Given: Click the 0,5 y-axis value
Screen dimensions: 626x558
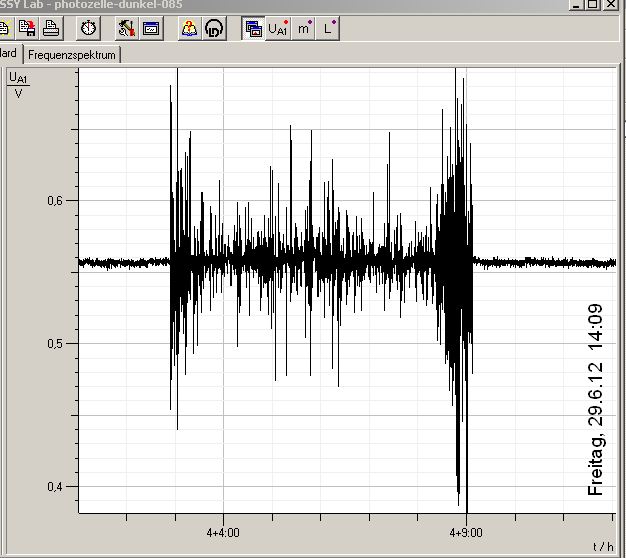Looking at the screenshot, I should pyautogui.click(x=55, y=343).
